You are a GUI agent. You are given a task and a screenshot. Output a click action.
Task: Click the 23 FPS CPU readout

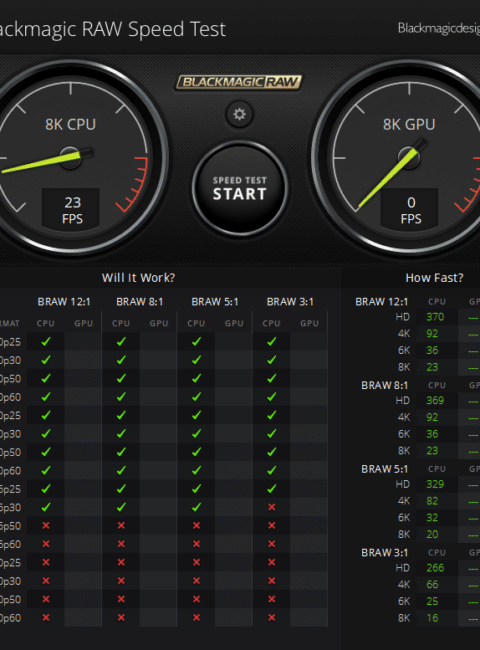pyautogui.click(x=71, y=209)
